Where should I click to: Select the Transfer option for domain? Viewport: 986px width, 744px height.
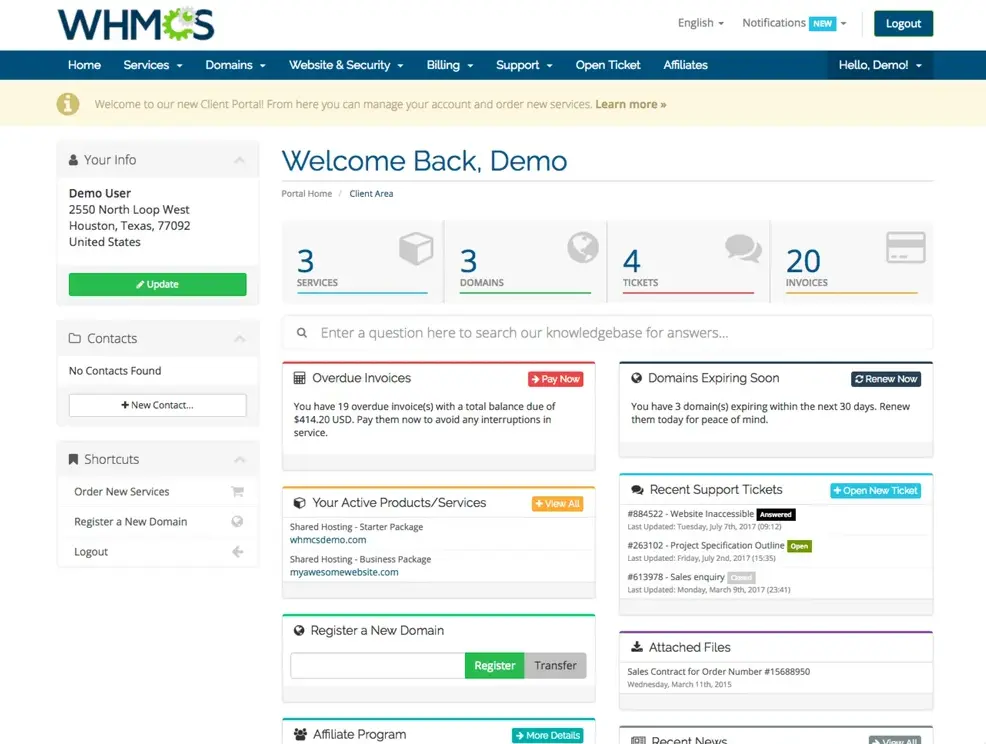[x=555, y=666]
